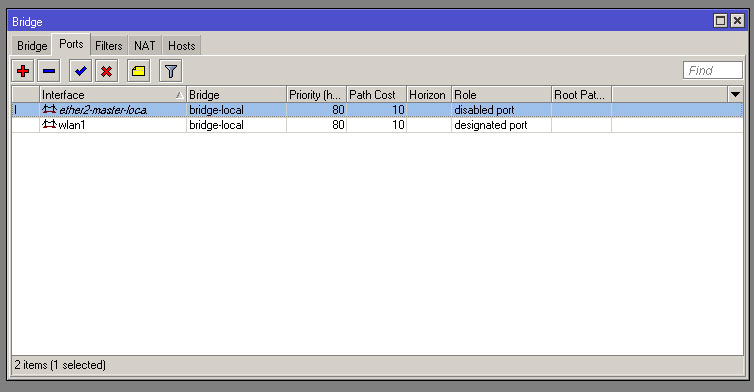Click priority value 80 in wlan1 row
The height and width of the screenshot is (392, 754).
pos(338,125)
